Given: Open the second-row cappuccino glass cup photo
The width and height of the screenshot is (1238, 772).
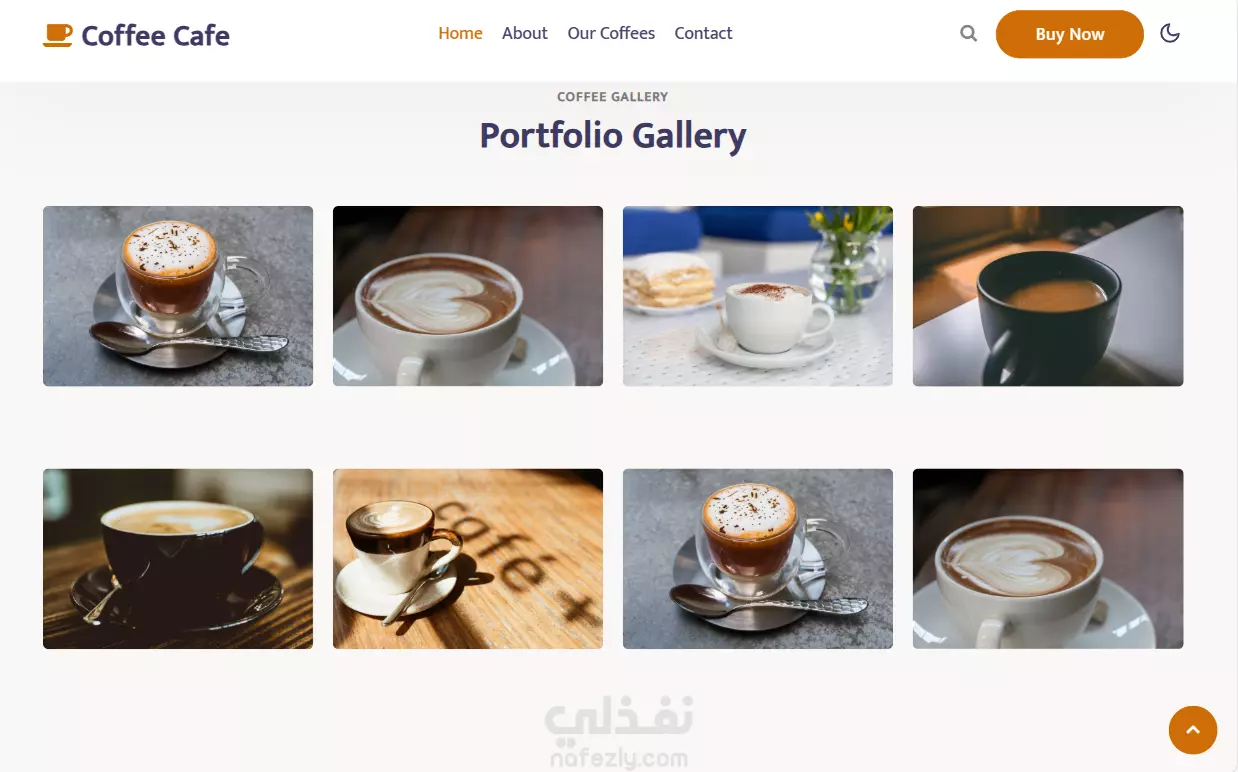Looking at the screenshot, I should point(758,559).
